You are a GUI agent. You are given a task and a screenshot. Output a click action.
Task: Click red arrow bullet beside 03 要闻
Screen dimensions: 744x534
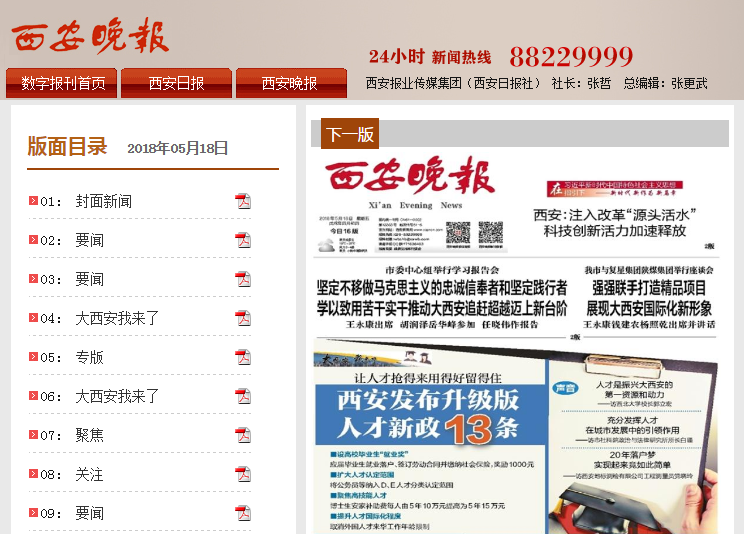(33, 278)
